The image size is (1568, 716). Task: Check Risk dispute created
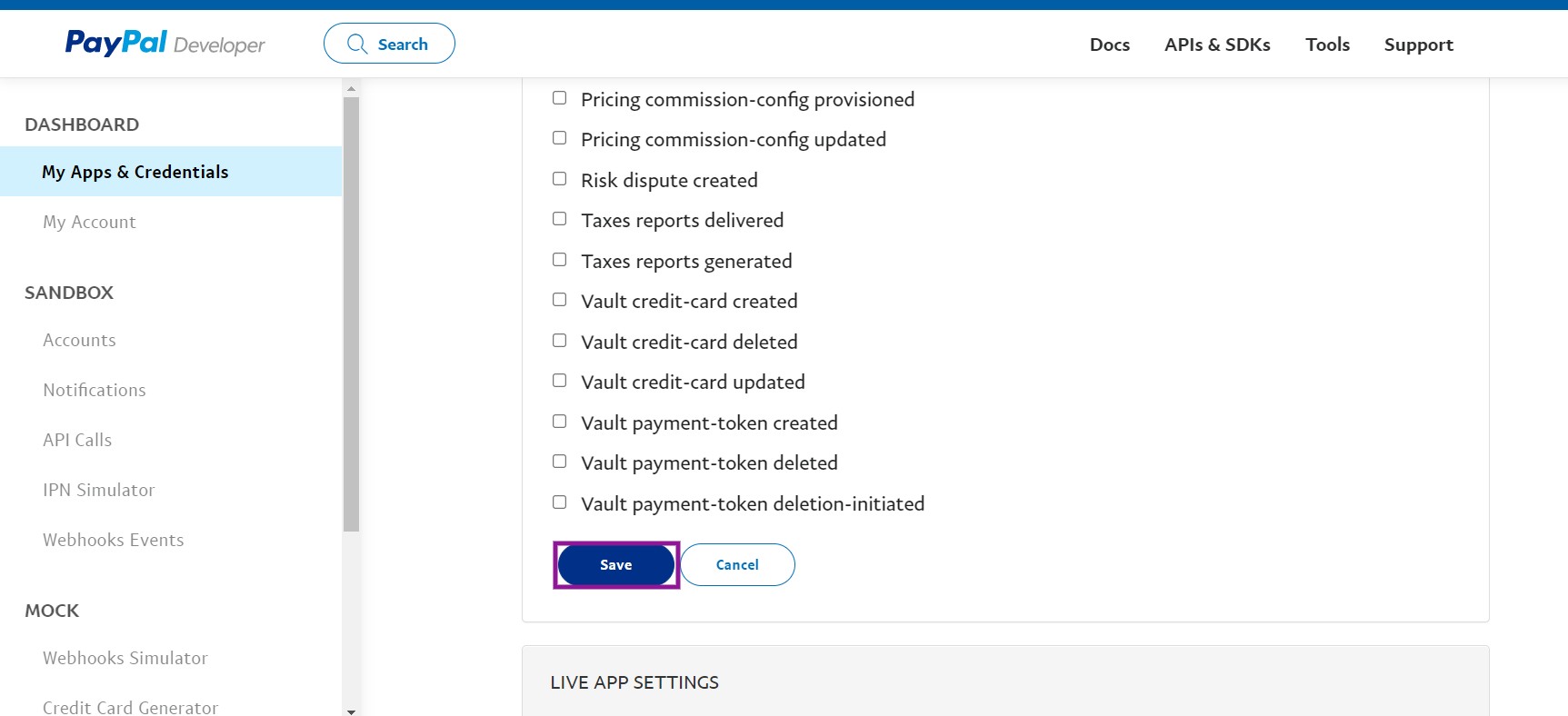[560, 179]
